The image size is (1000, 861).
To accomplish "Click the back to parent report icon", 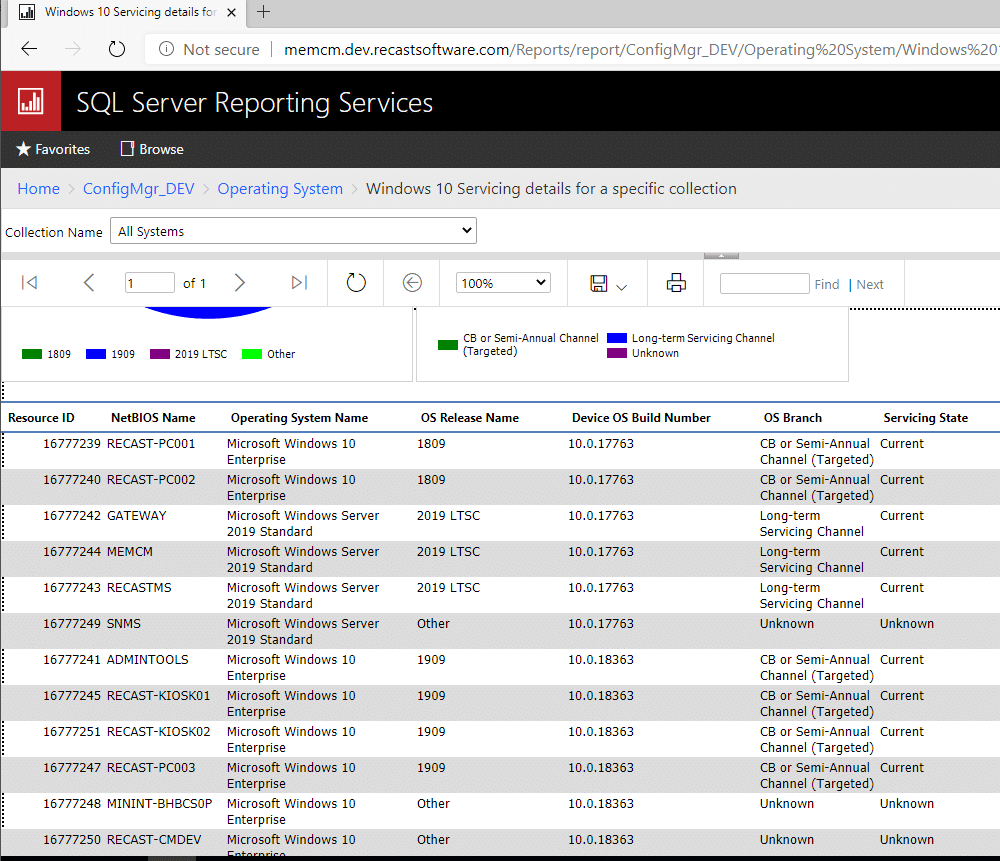I will click(412, 283).
